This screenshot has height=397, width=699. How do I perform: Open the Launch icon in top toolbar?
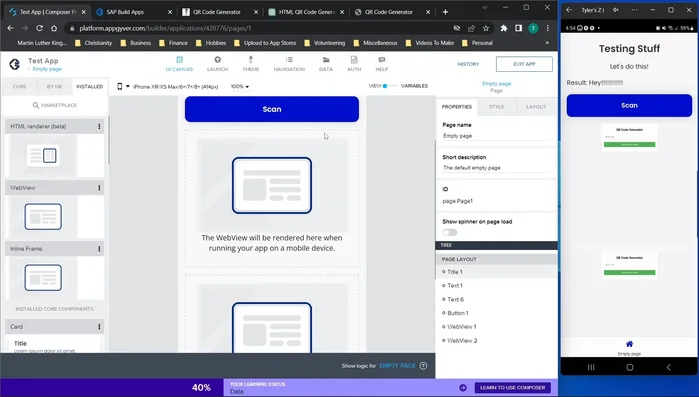pos(218,60)
